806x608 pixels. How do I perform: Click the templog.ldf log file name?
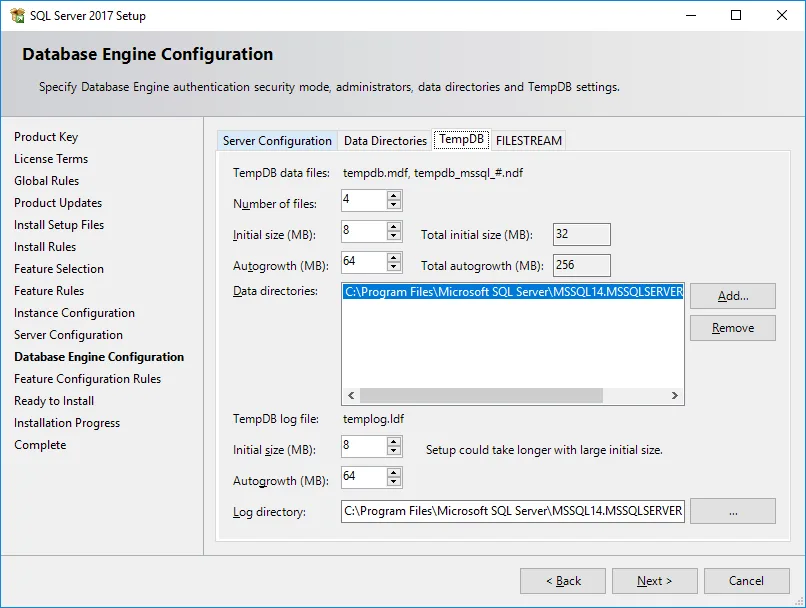[x=373, y=419]
